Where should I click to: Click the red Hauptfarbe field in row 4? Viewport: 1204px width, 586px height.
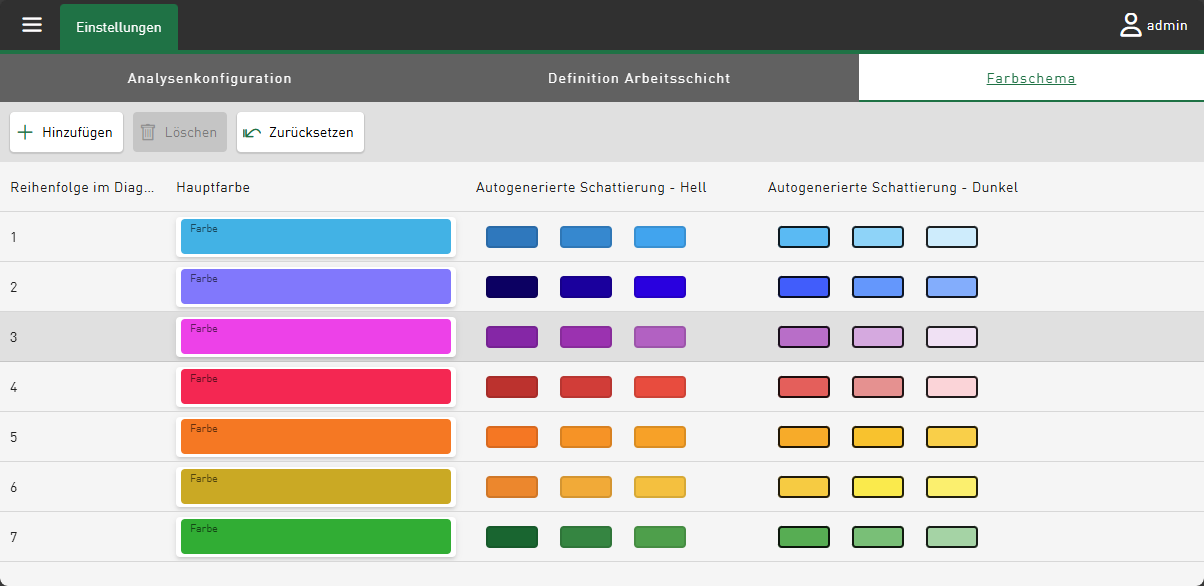316,387
